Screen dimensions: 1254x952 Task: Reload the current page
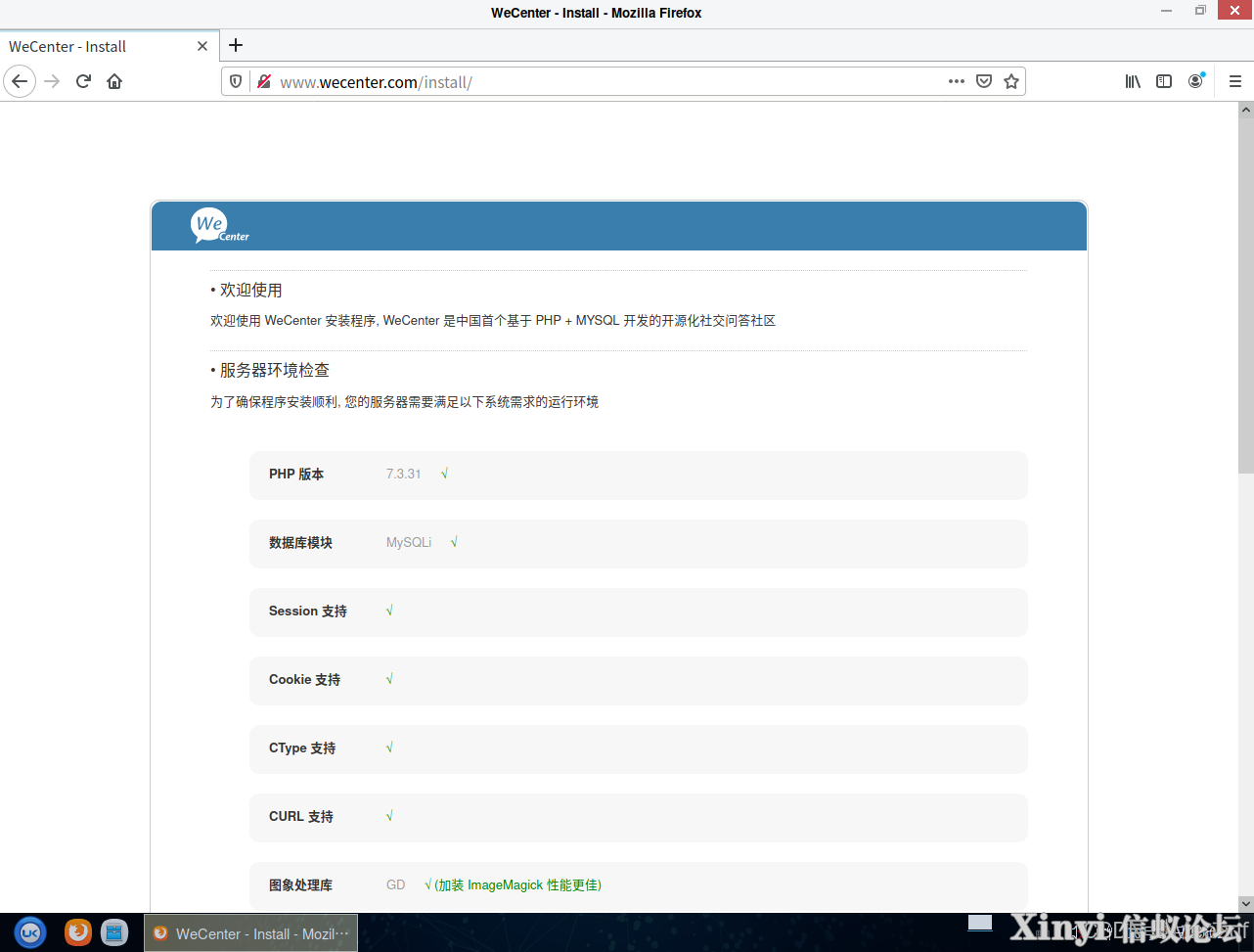[83, 81]
